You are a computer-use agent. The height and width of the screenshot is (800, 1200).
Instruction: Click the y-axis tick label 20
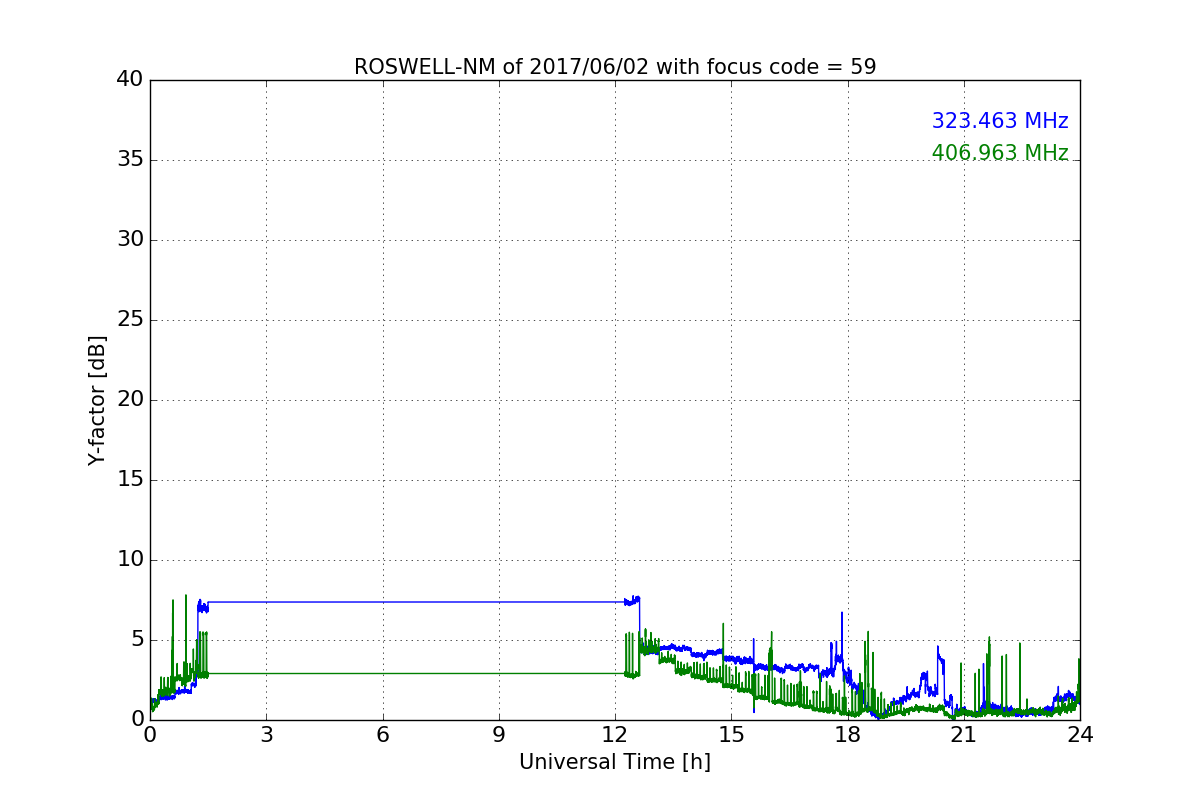coord(130,400)
